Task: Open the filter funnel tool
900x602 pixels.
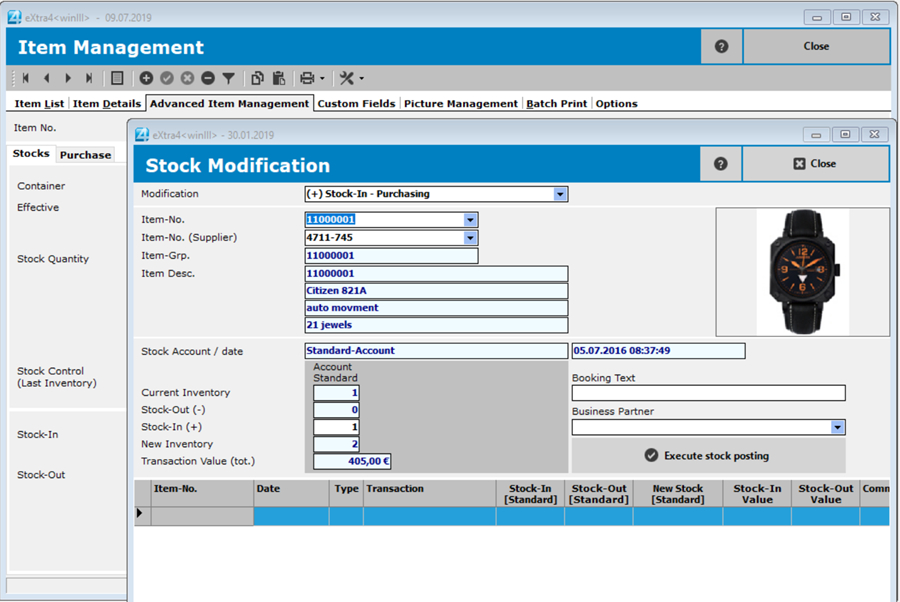Action: (x=228, y=78)
